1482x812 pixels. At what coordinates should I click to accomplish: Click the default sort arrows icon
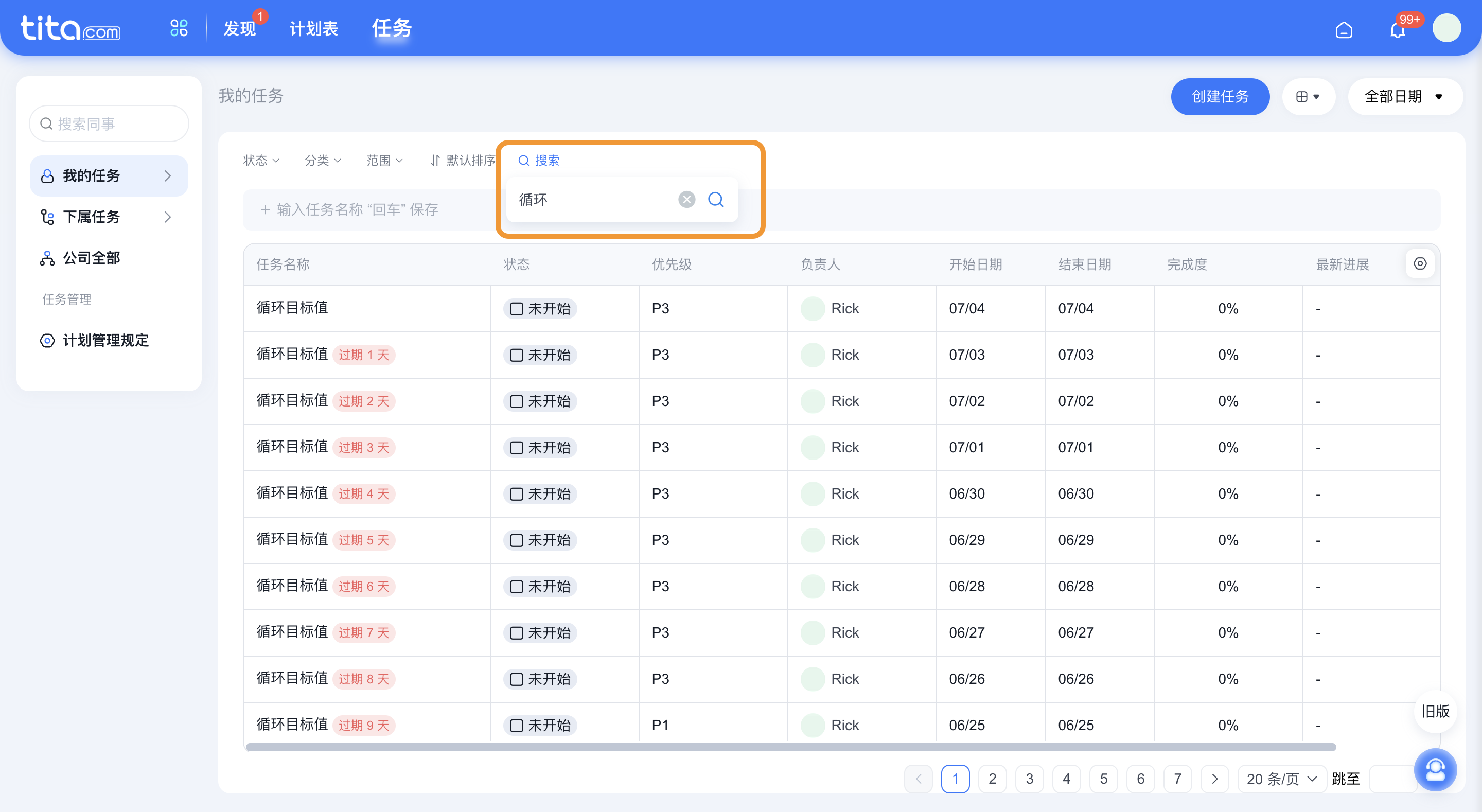coord(435,160)
